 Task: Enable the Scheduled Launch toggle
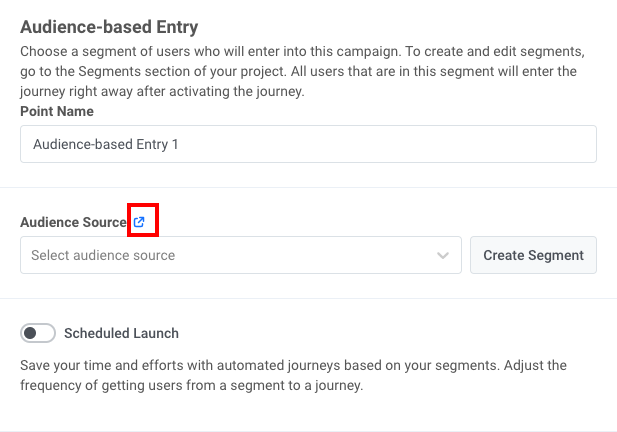point(38,333)
